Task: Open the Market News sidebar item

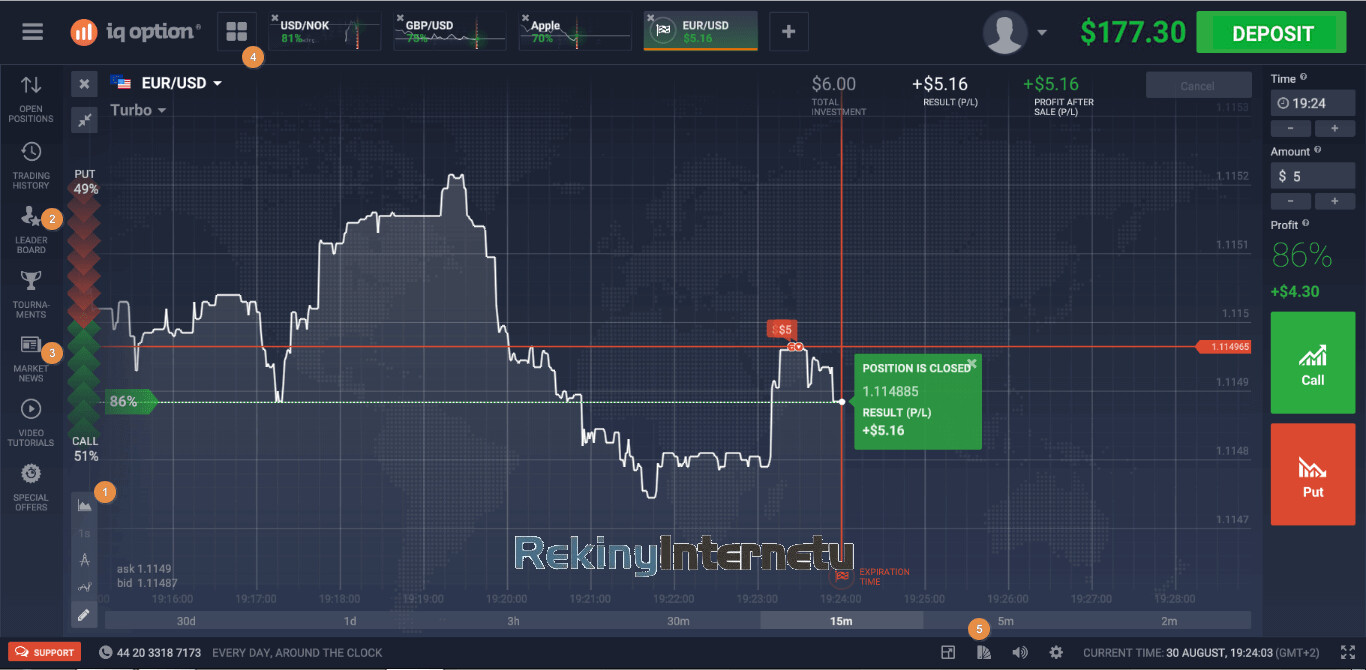Action: [x=31, y=359]
